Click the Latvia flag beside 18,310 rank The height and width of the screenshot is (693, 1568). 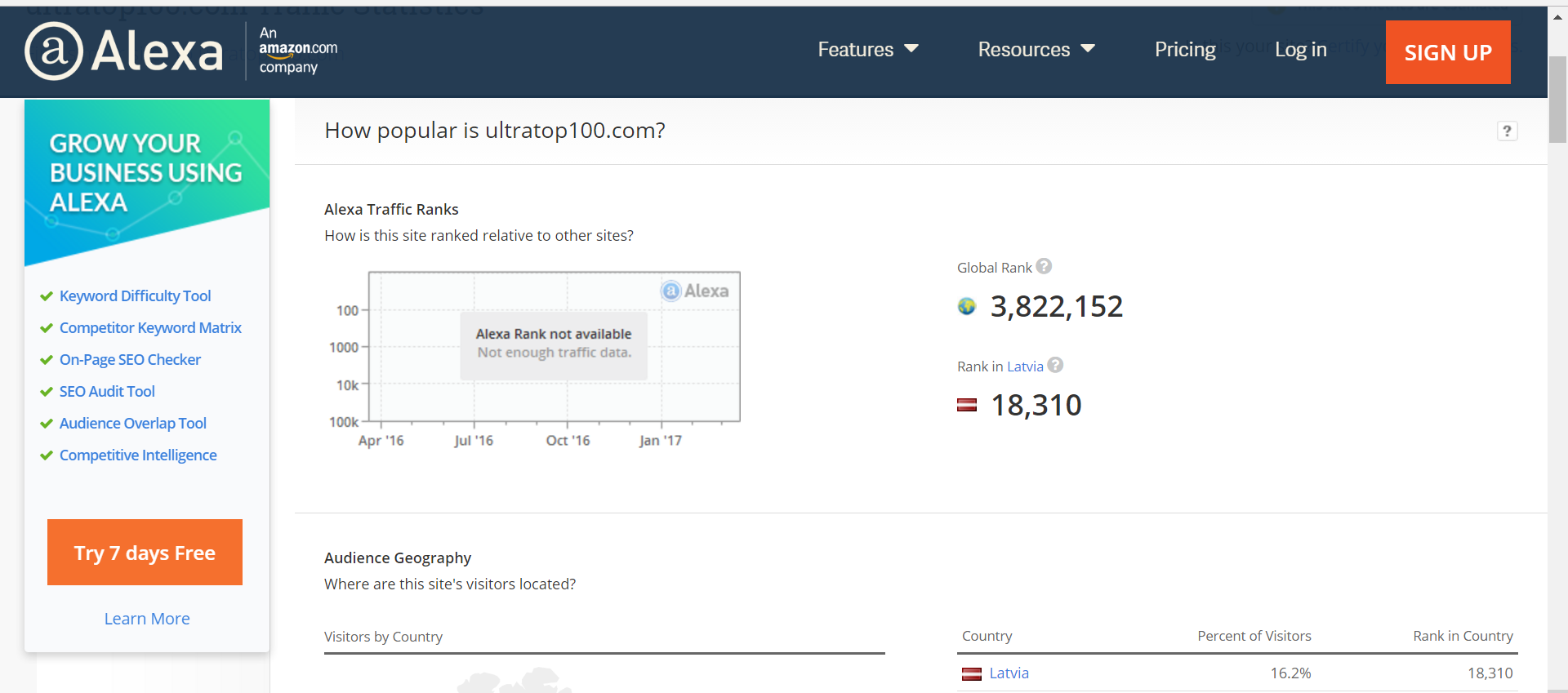tap(967, 405)
